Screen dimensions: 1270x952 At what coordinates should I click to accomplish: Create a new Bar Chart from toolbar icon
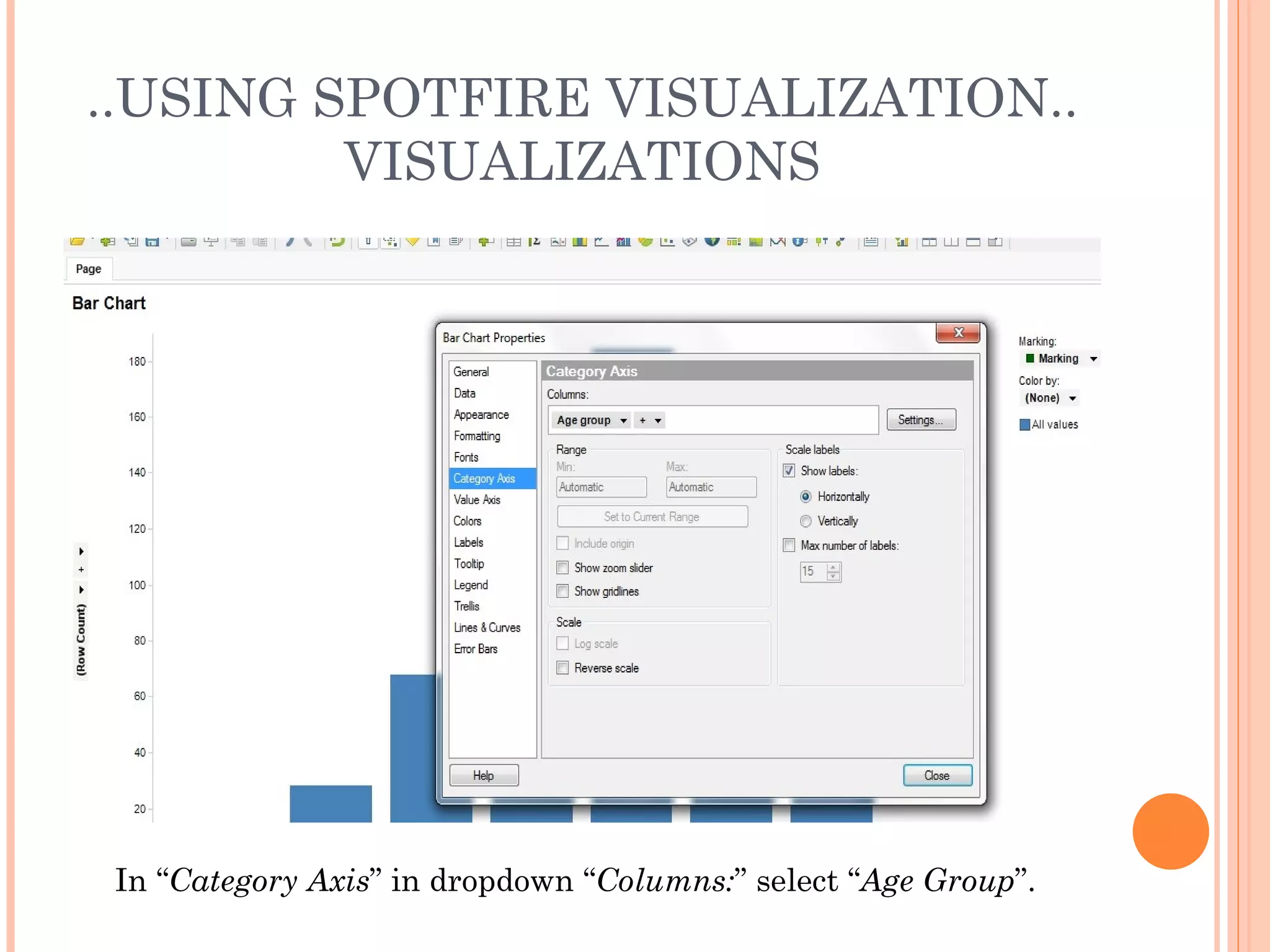pyautogui.click(x=580, y=241)
